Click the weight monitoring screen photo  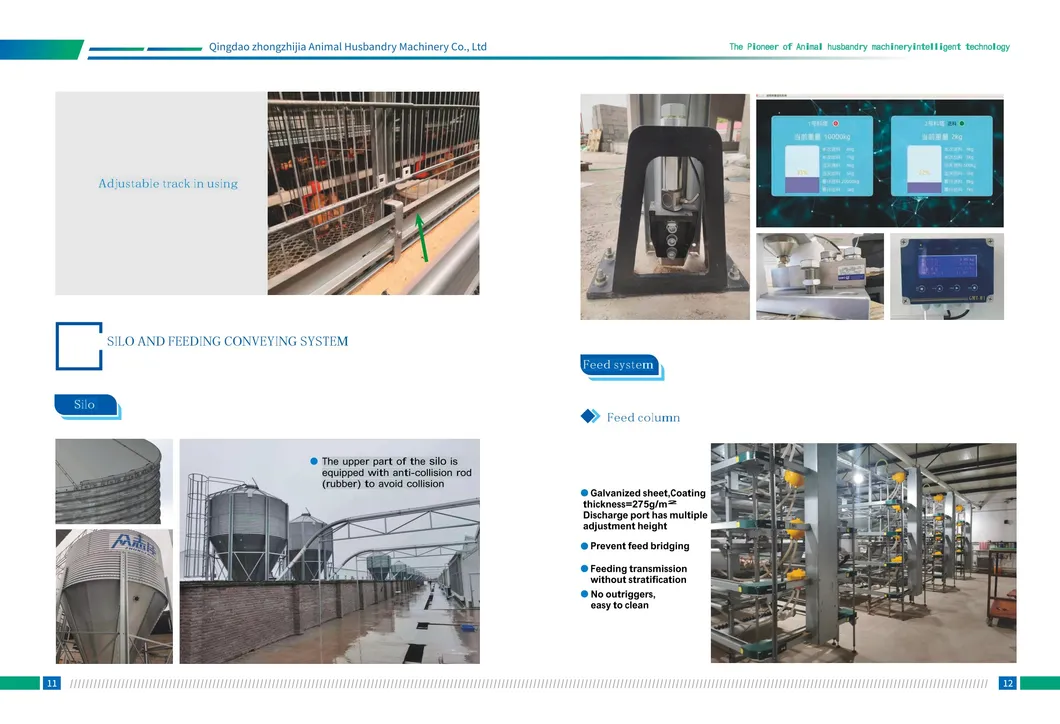(879, 162)
